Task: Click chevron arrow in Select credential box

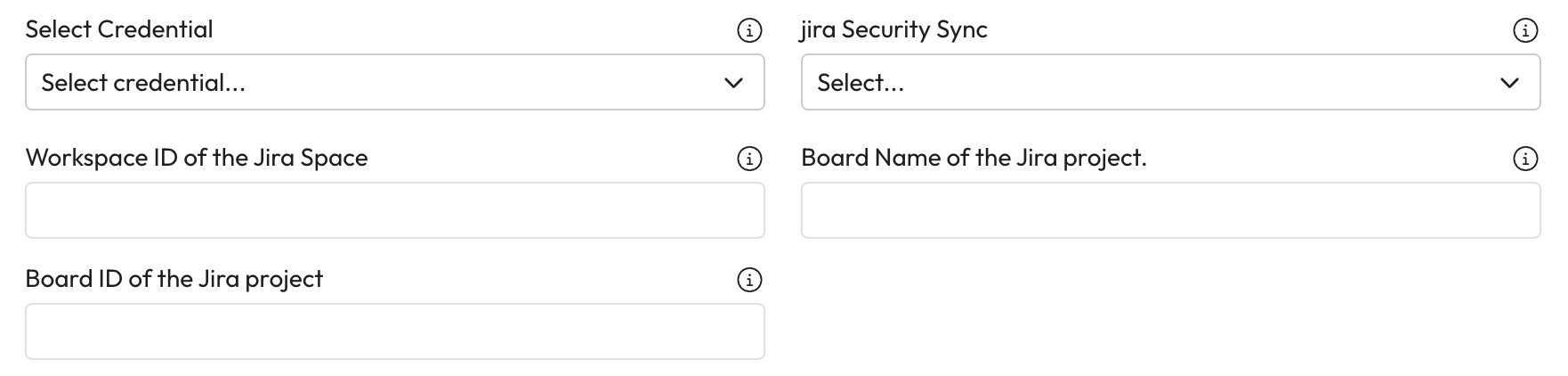Action: 733,83
